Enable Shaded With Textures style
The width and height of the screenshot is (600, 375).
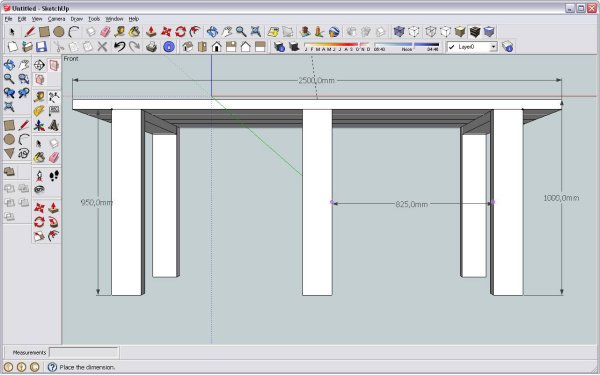(475, 32)
